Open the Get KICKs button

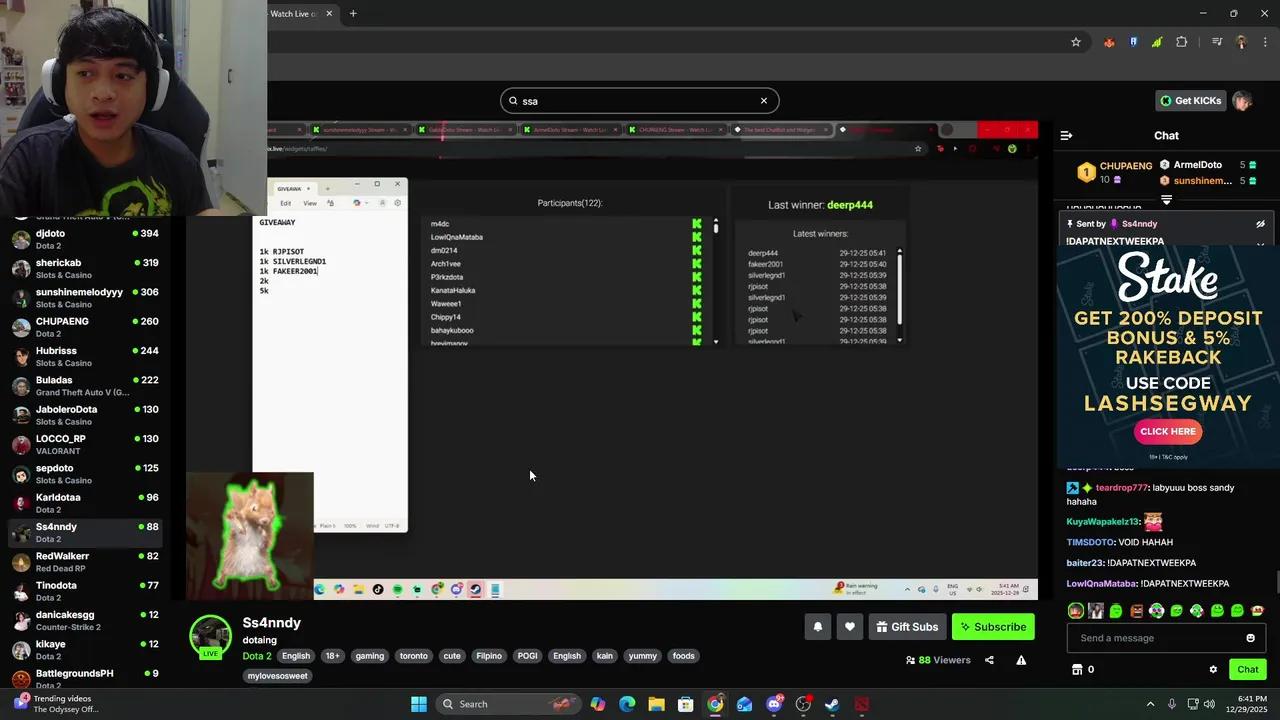(1191, 101)
